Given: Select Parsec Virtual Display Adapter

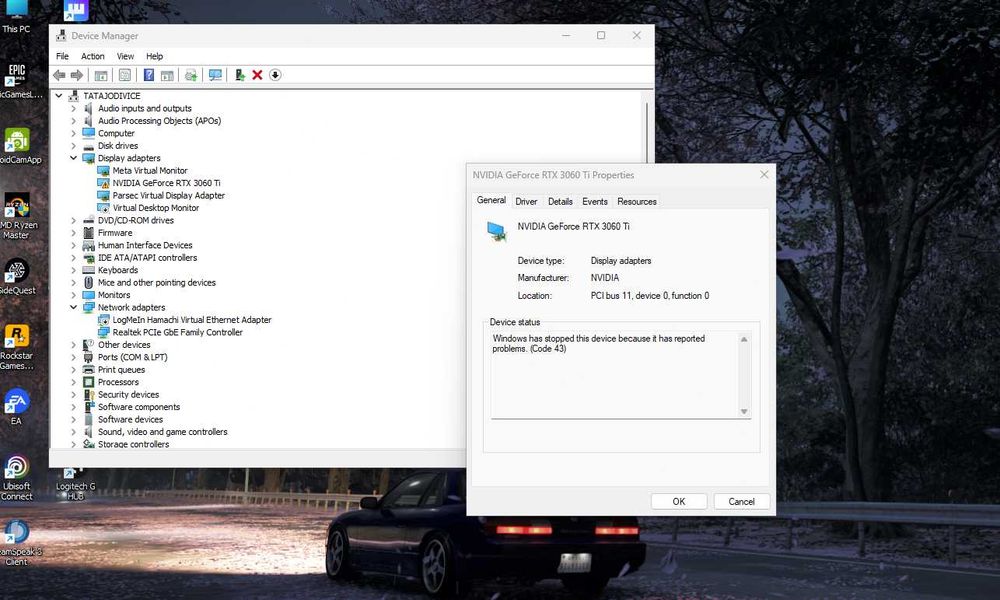Looking at the screenshot, I should 168,196.
